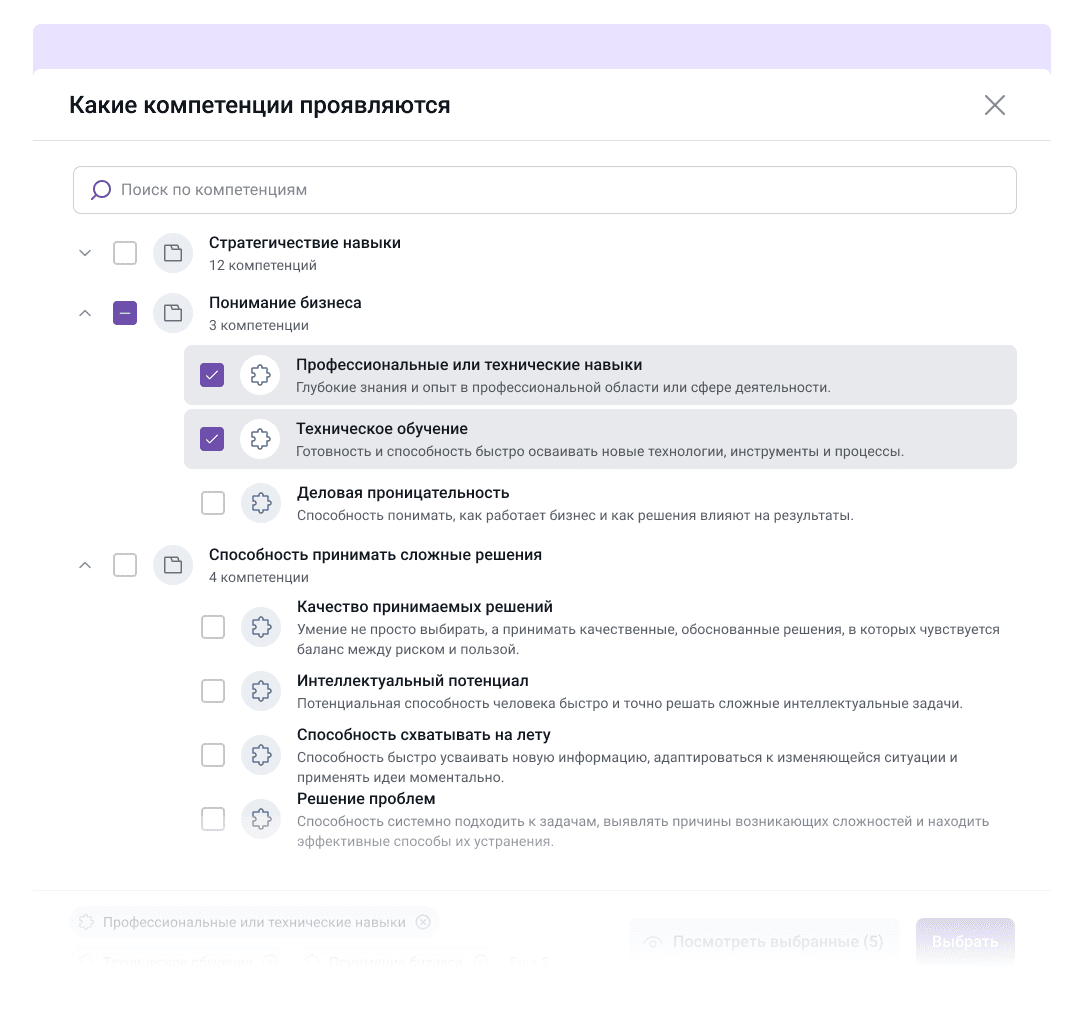Click puzzle icon for Деловая проницательность
Viewport: 1090px width, 1012px height.
point(261,503)
